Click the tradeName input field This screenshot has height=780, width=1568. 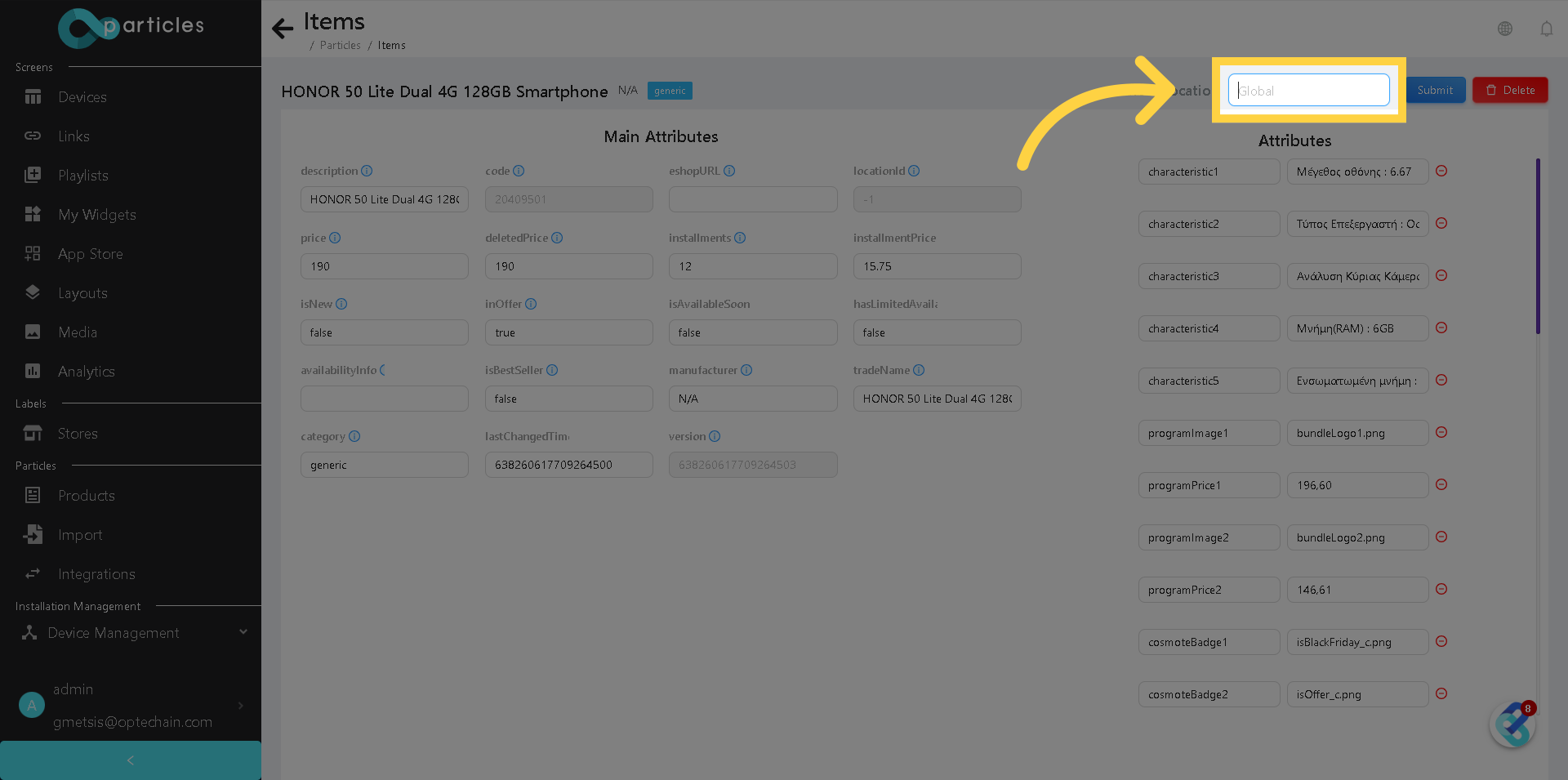point(938,399)
